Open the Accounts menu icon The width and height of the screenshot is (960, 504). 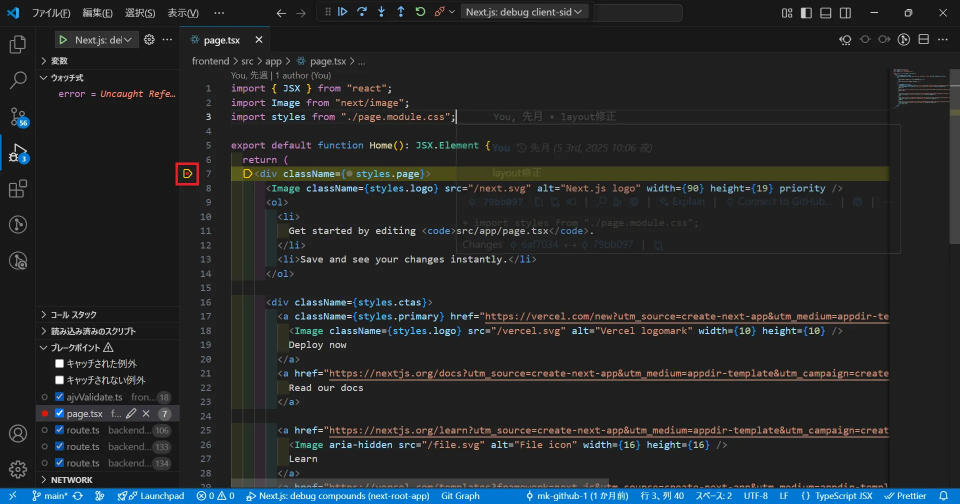pyautogui.click(x=18, y=434)
